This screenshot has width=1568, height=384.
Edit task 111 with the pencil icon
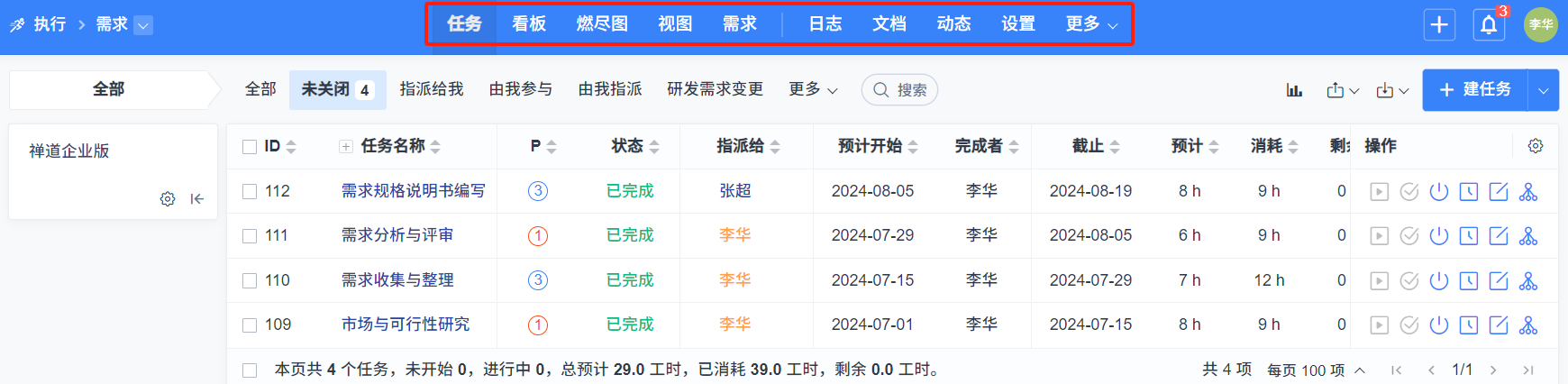(x=1499, y=235)
